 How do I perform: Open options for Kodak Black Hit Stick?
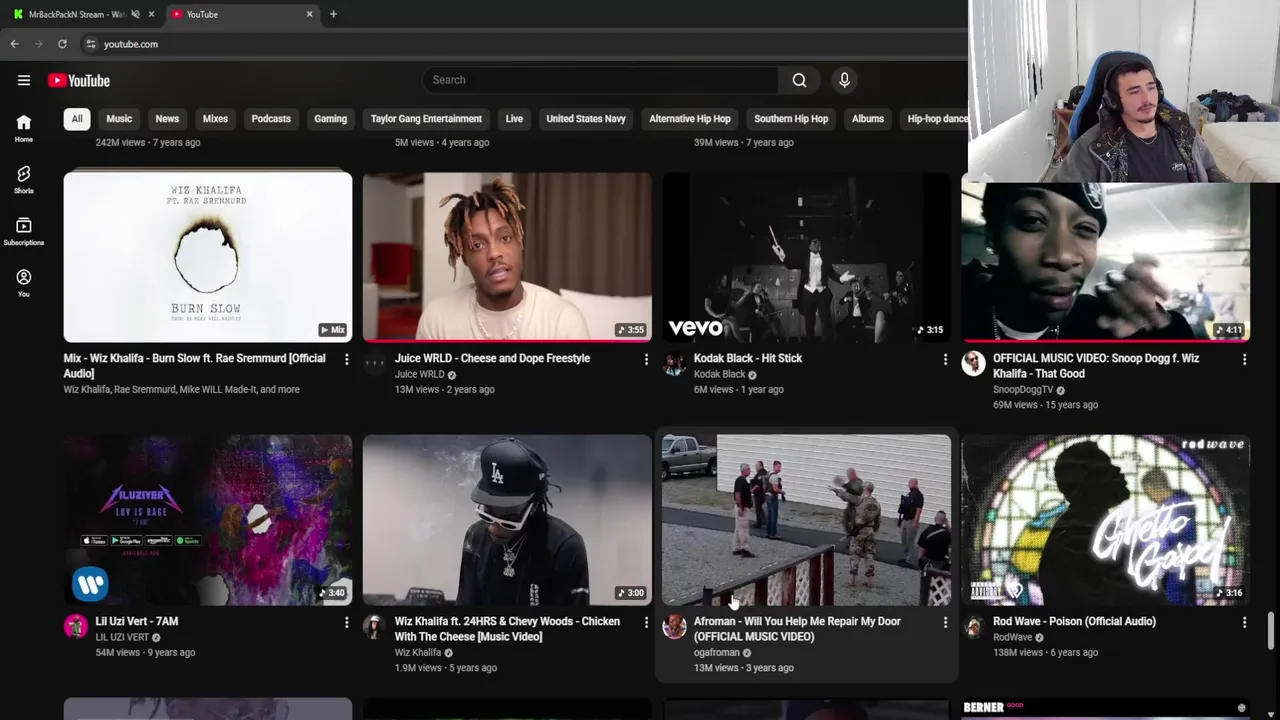pos(945,358)
